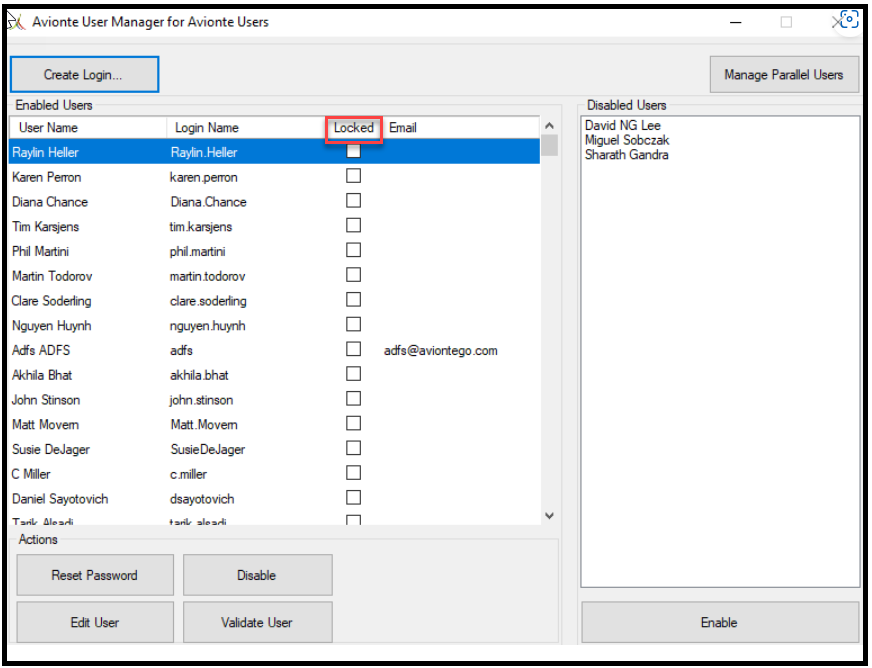This screenshot has width=872, height=668.
Task: Select the Diana Chance user row
Action: tap(274, 201)
